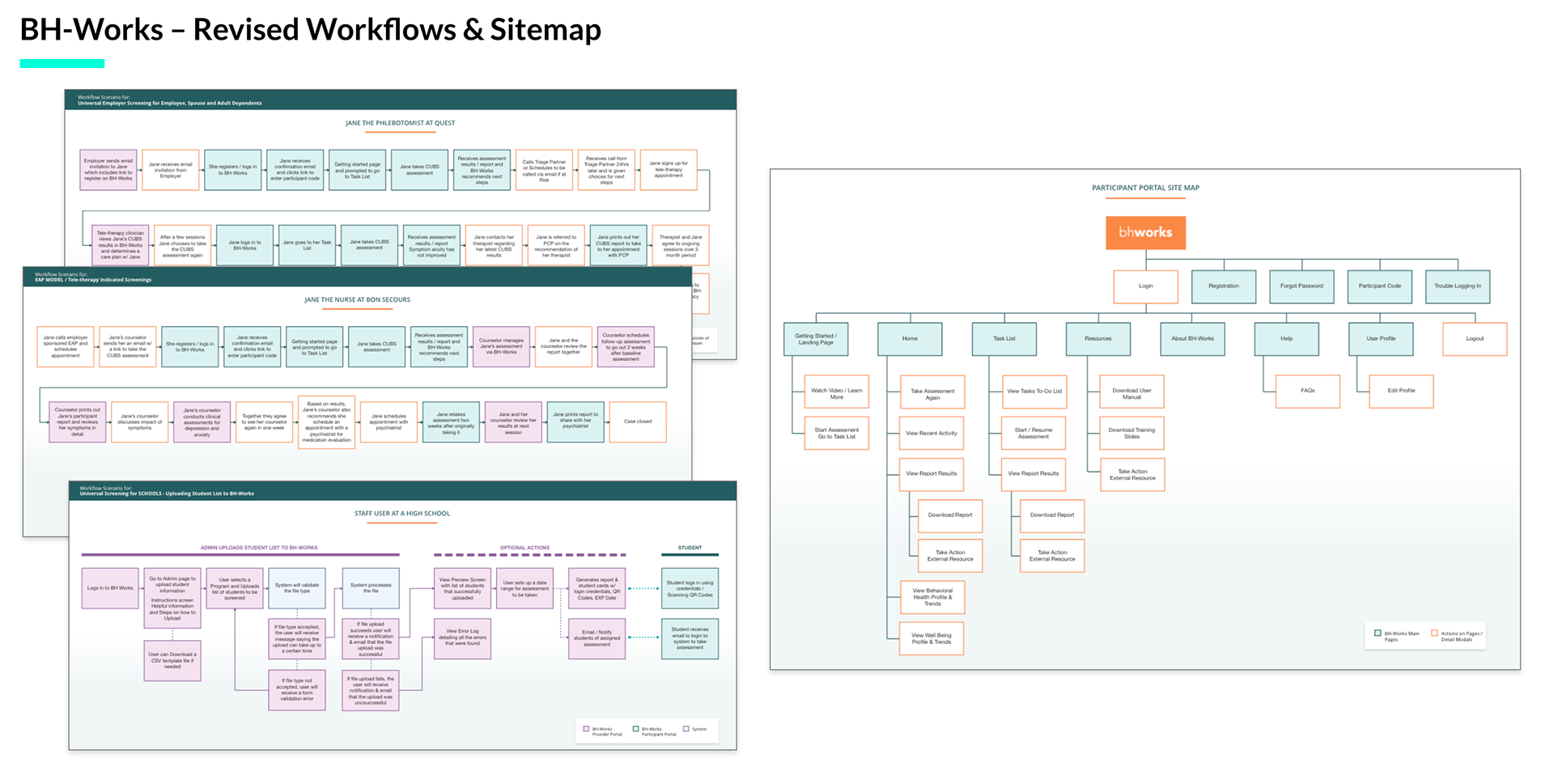Select the Case closed box
This screenshot has width=1554, height=784.
[638, 422]
